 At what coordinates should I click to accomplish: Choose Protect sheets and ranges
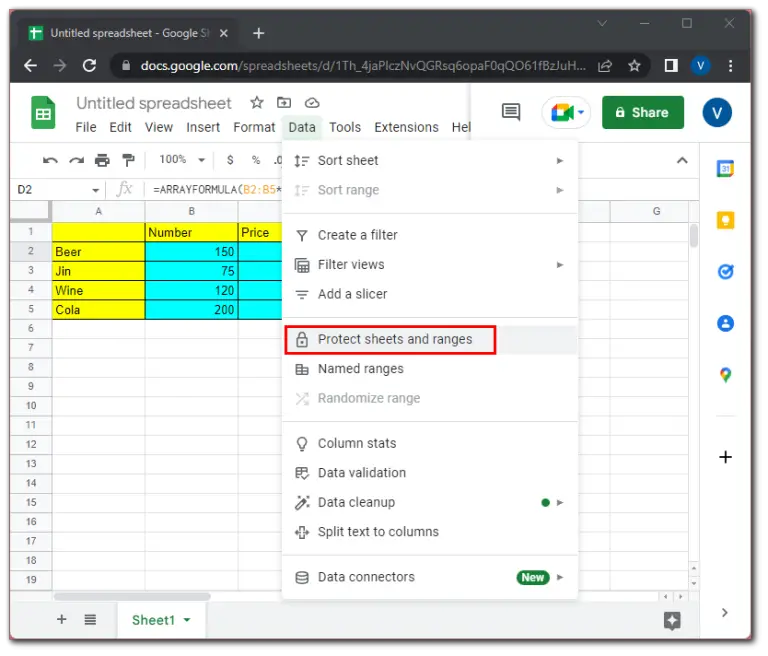click(430, 340)
